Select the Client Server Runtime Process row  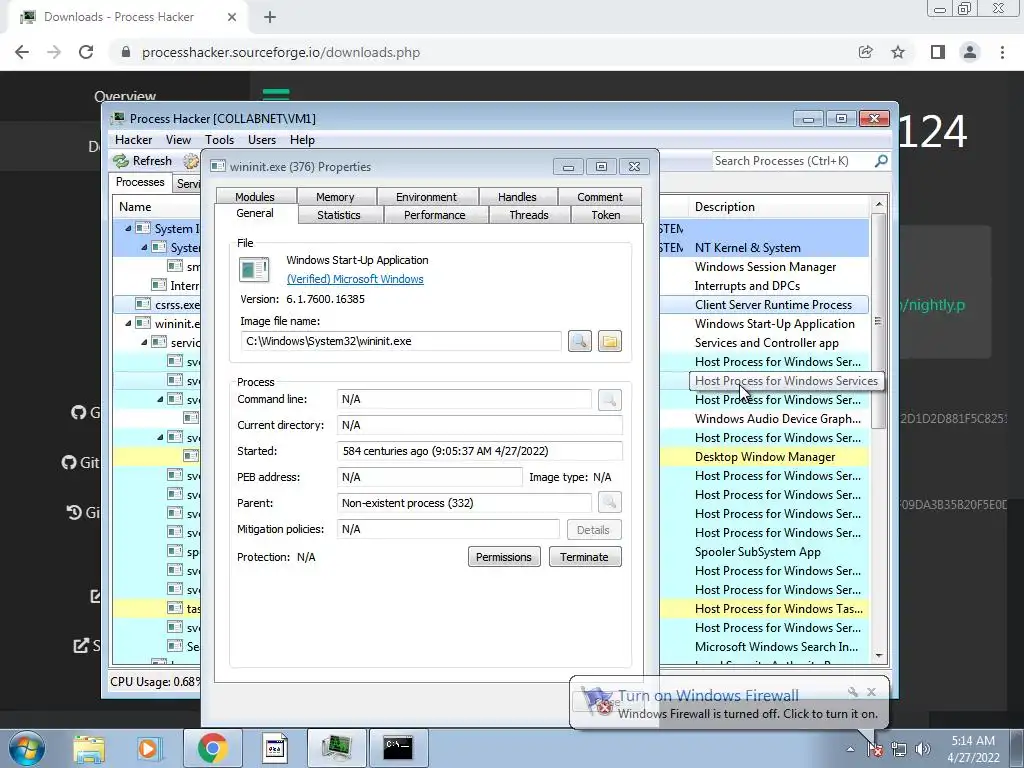[x=765, y=304]
